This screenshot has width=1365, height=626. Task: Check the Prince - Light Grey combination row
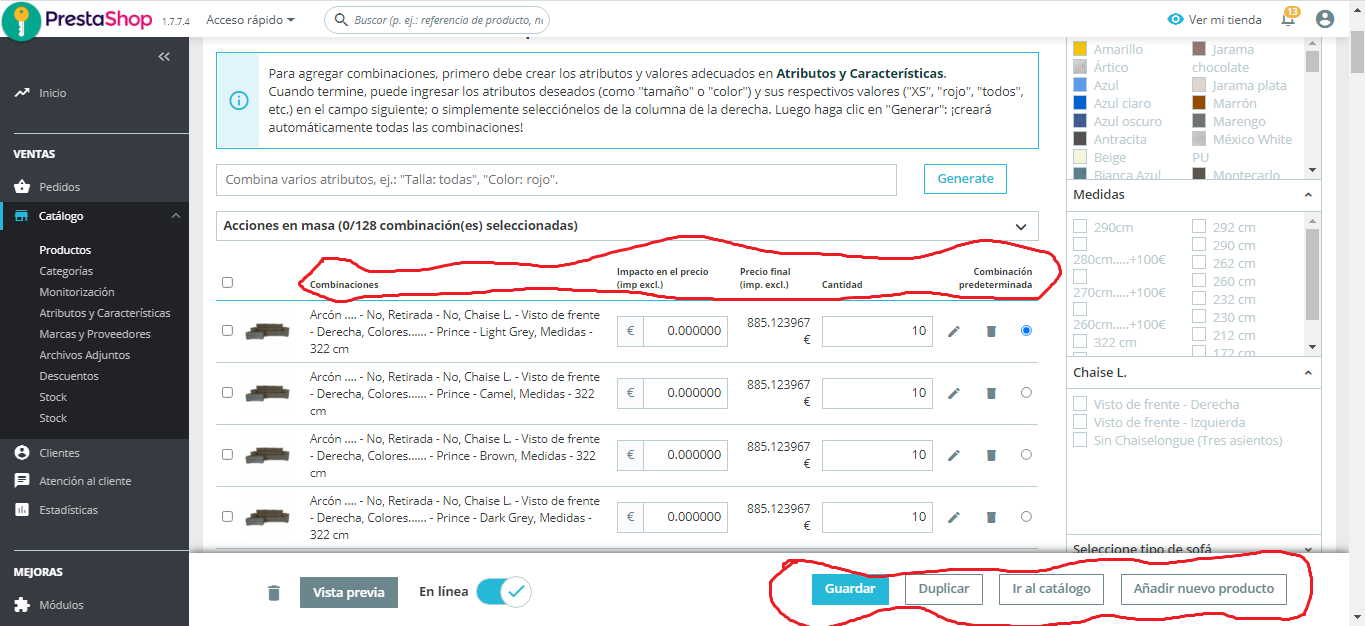coord(227,330)
